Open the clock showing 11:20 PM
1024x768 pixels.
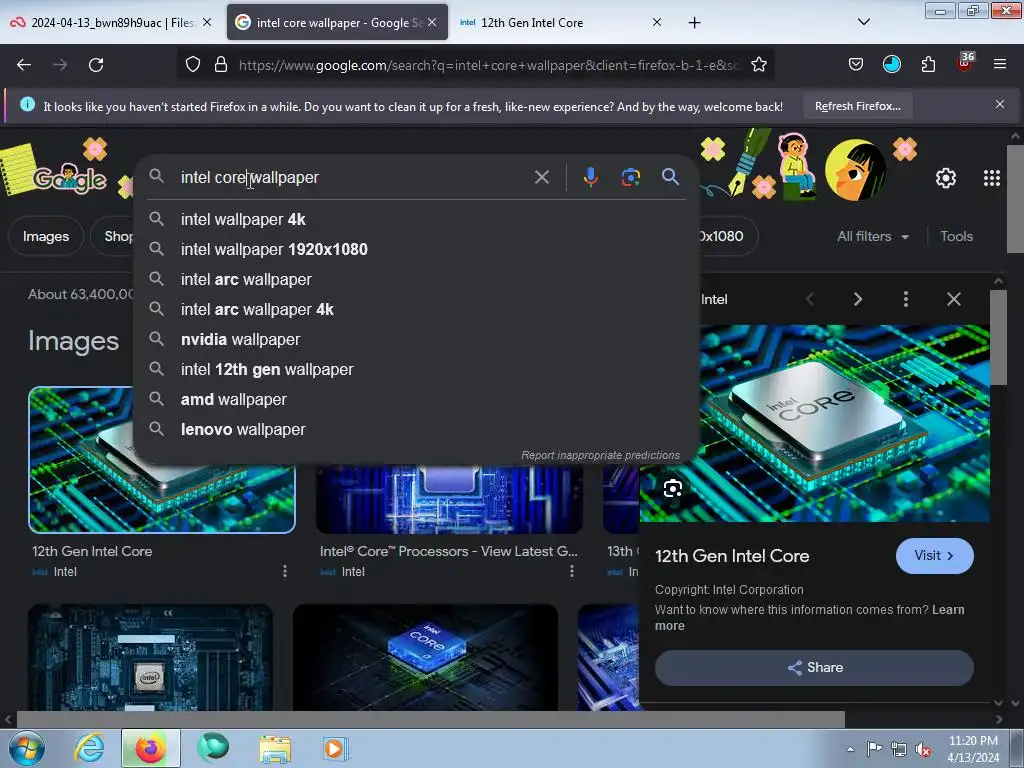[973, 749]
